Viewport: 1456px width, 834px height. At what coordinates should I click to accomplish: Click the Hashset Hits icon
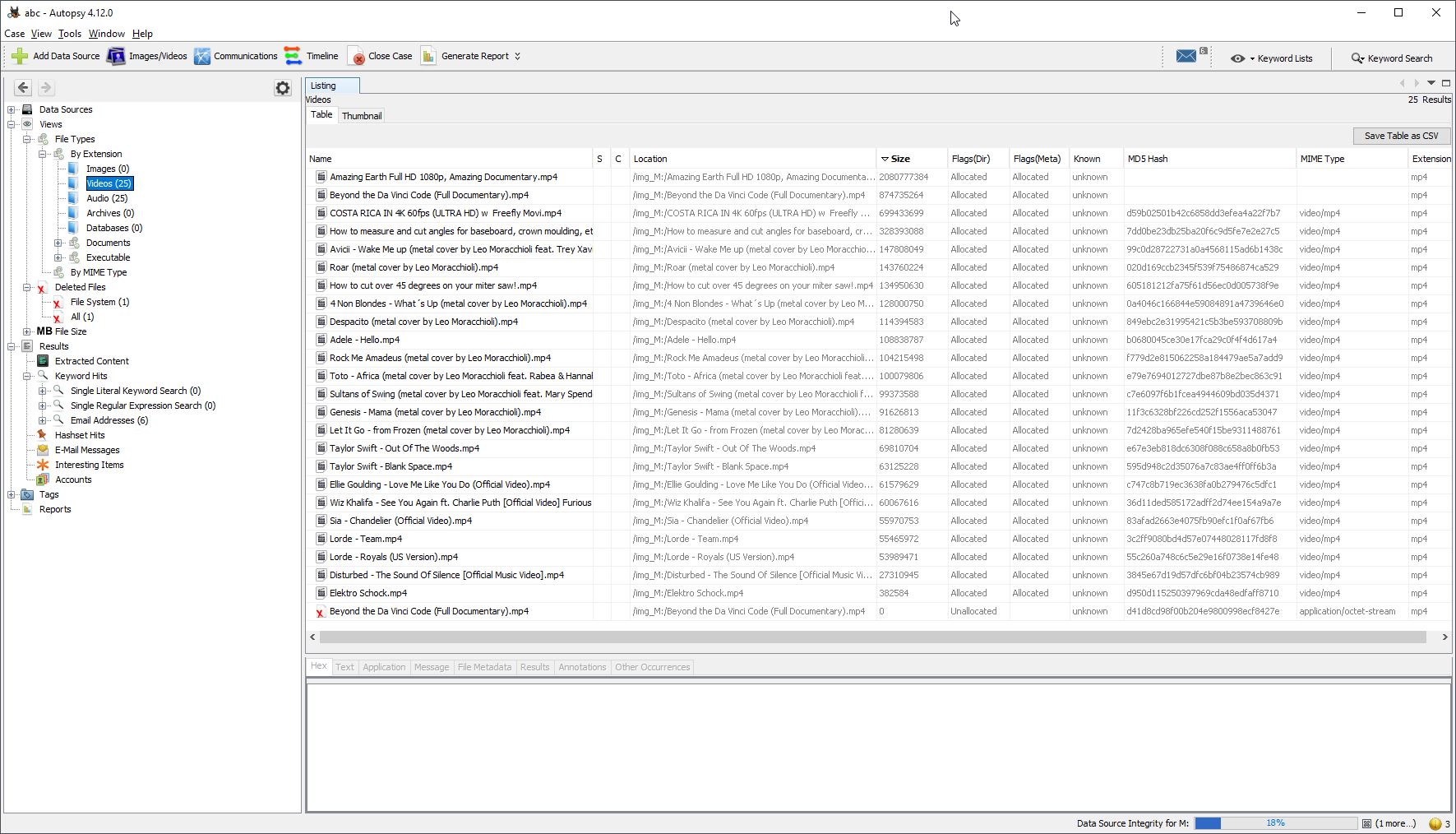click(x=43, y=435)
